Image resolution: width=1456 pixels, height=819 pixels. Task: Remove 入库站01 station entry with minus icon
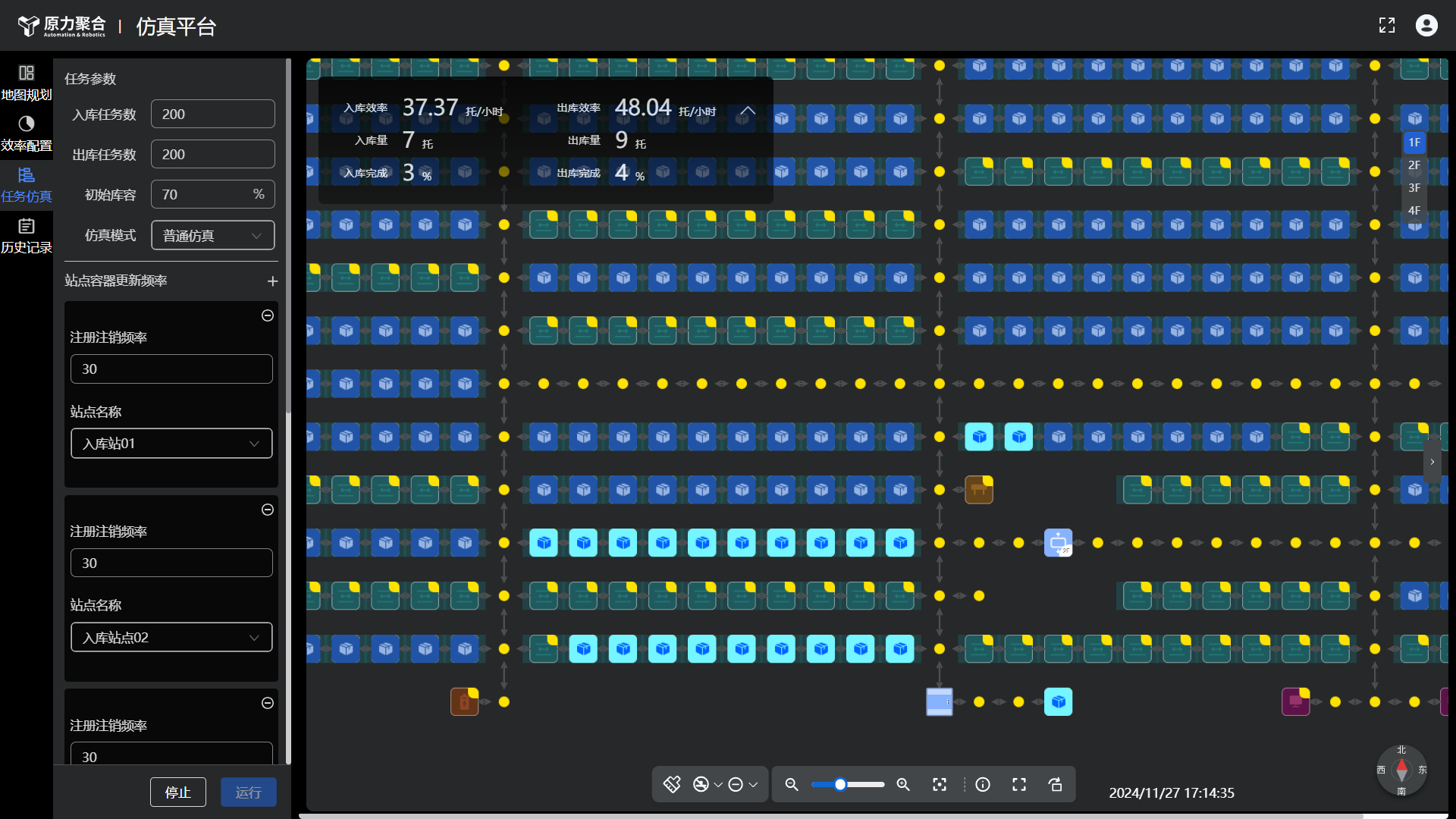(268, 315)
